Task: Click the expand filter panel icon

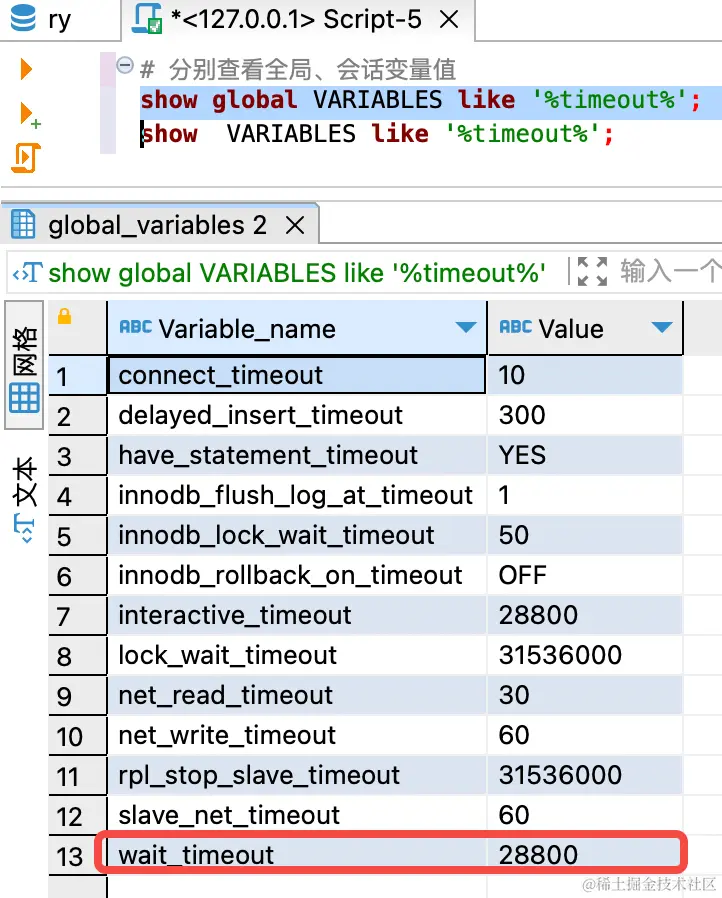Action: tap(592, 271)
